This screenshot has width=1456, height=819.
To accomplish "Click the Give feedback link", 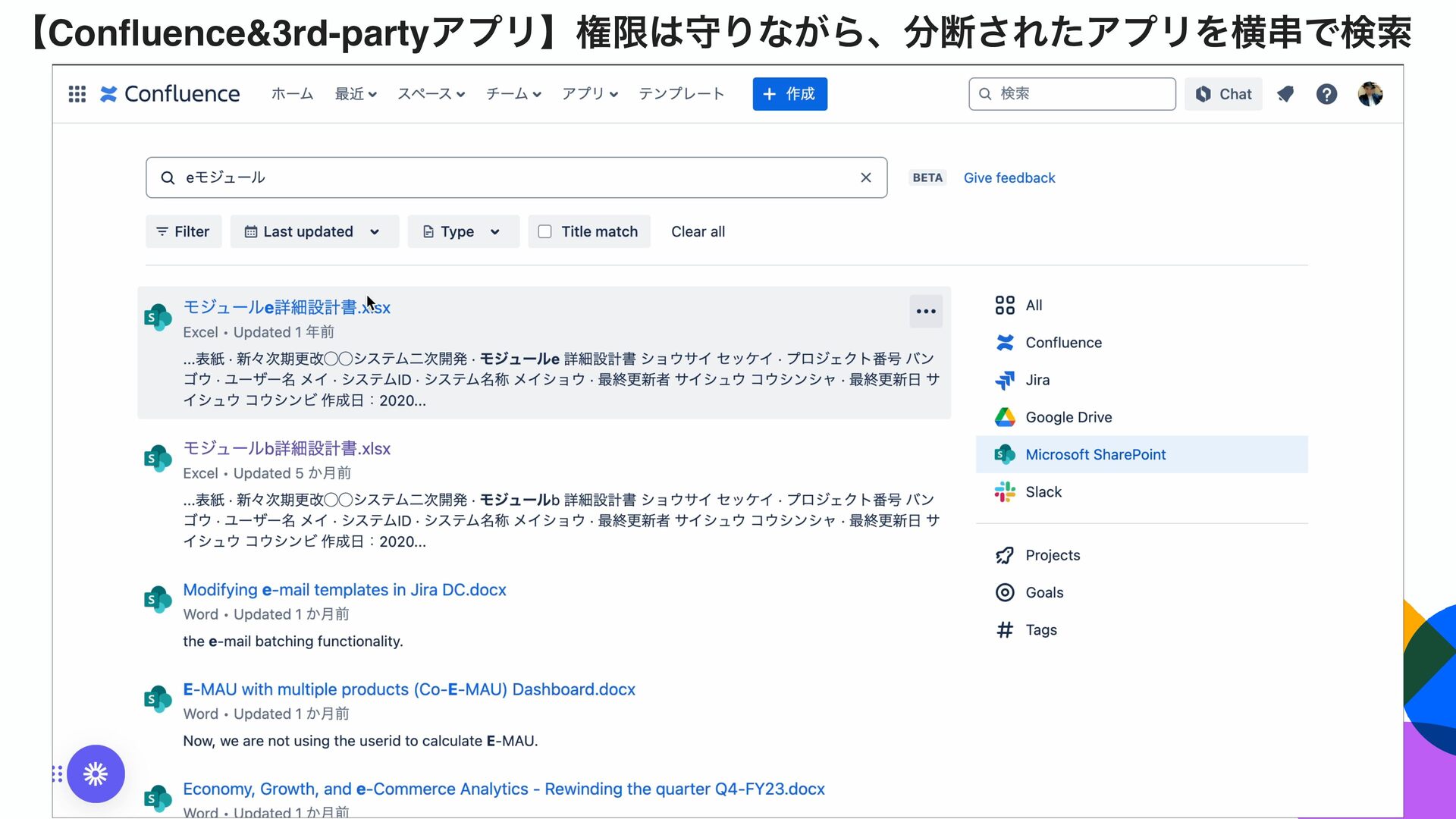I will coord(1009,177).
